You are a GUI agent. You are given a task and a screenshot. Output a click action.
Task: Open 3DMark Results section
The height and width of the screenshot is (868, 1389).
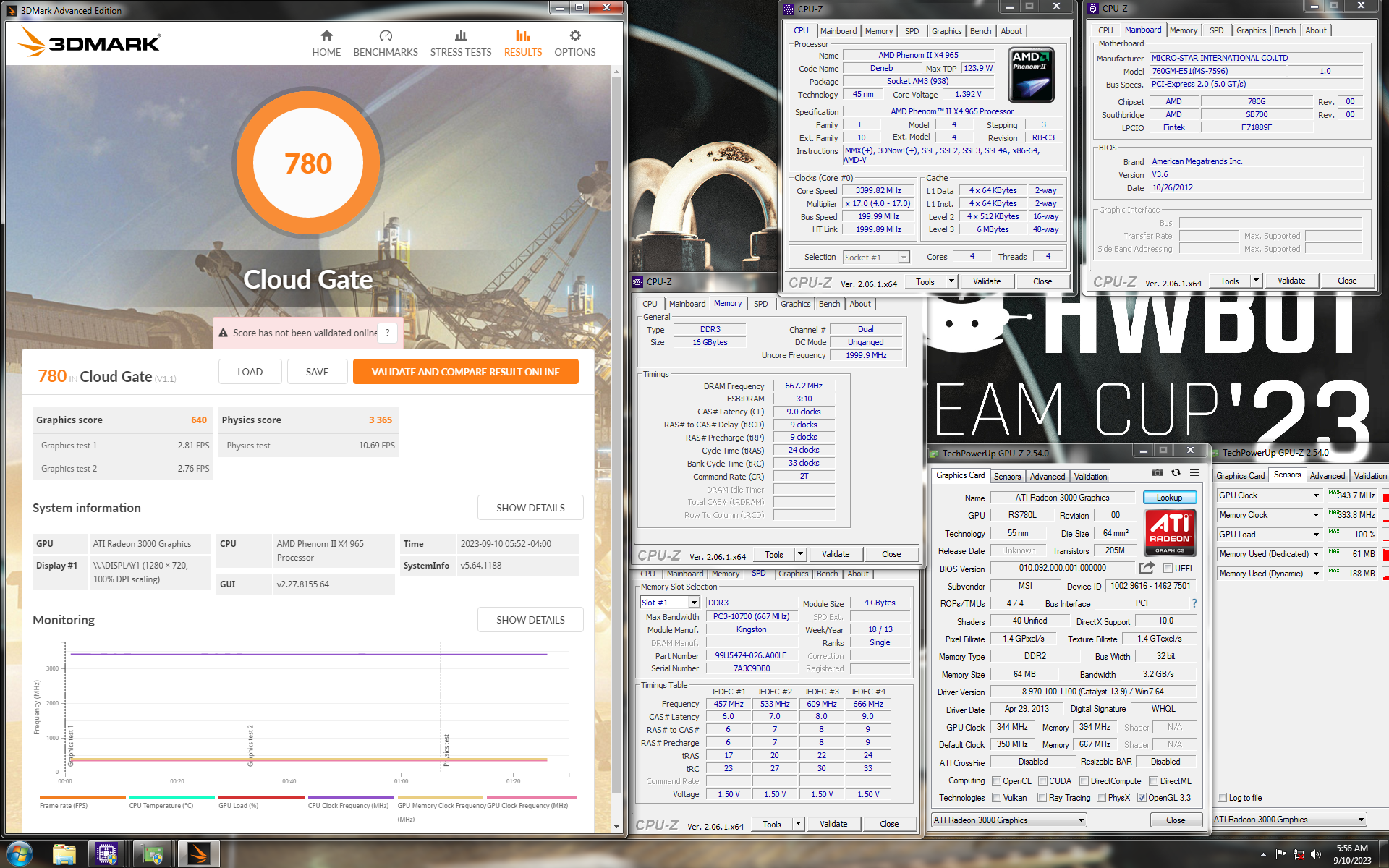[523, 43]
